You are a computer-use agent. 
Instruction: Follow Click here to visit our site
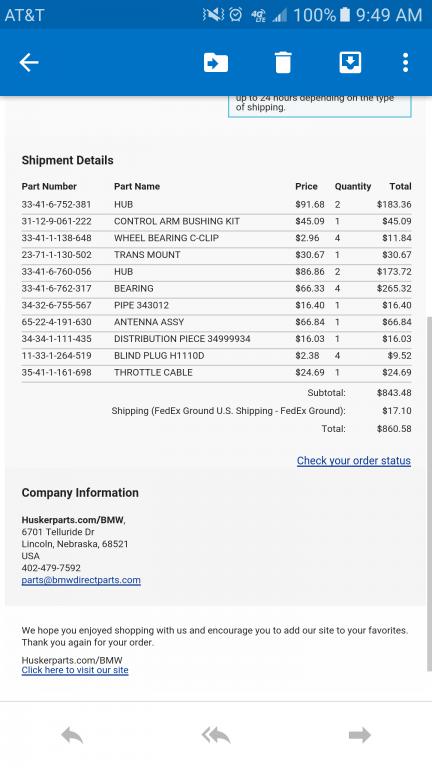click(x=75, y=670)
